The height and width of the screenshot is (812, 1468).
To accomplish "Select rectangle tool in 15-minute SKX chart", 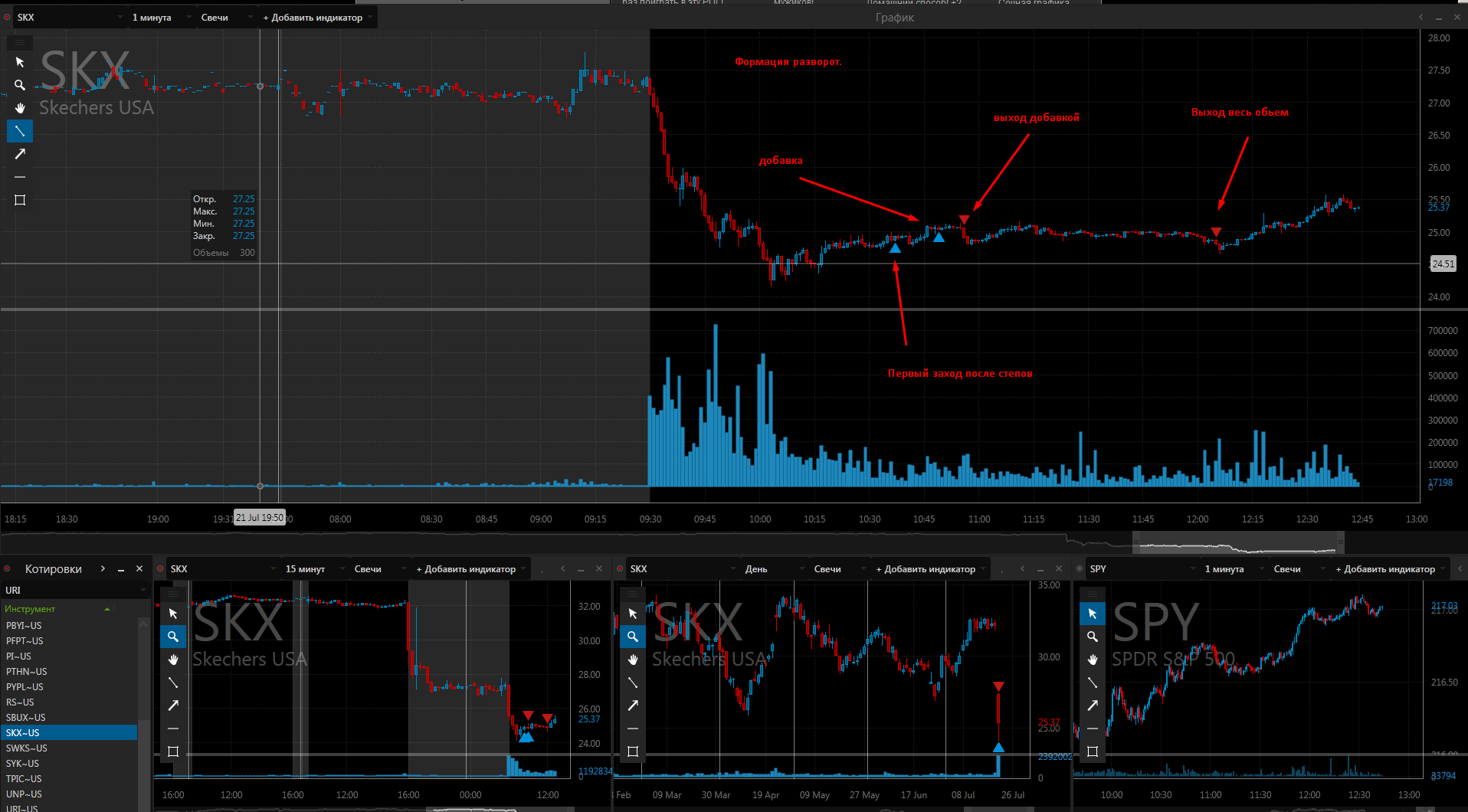I will coord(173,751).
